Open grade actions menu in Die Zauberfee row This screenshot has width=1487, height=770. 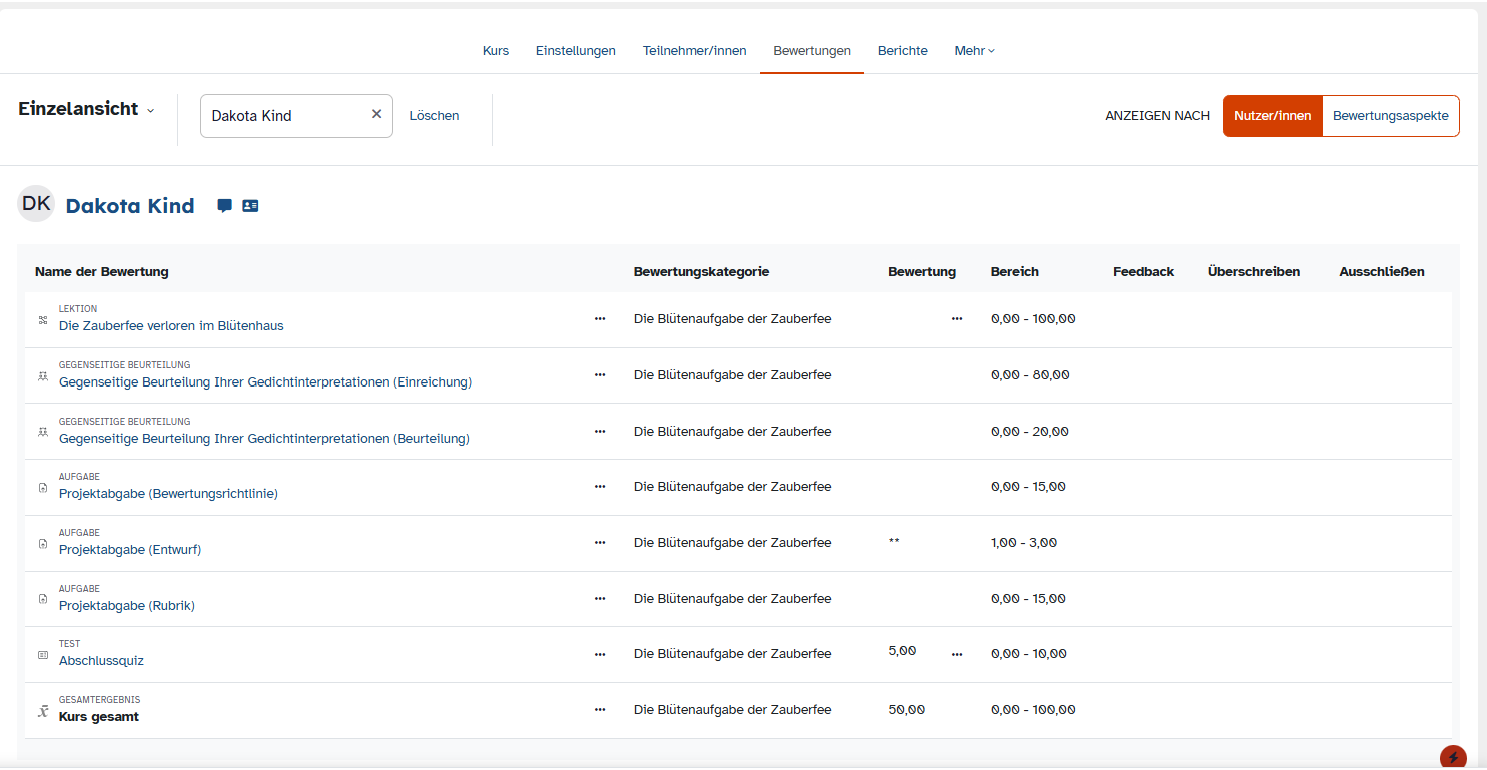tap(957, 318)
